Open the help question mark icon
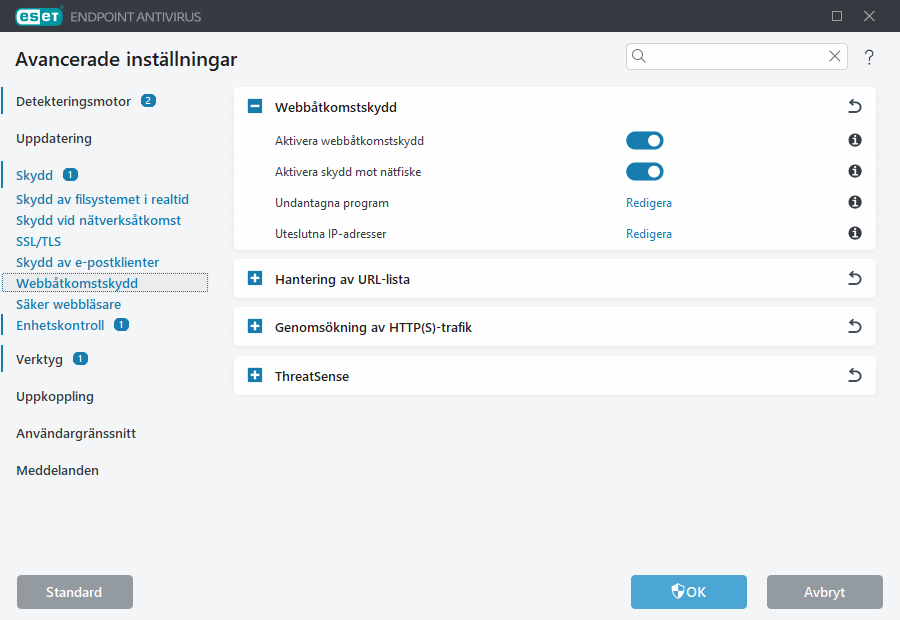The width and height of the screenshot is (900, 620). pyautogui.click(x=869, y=57)
